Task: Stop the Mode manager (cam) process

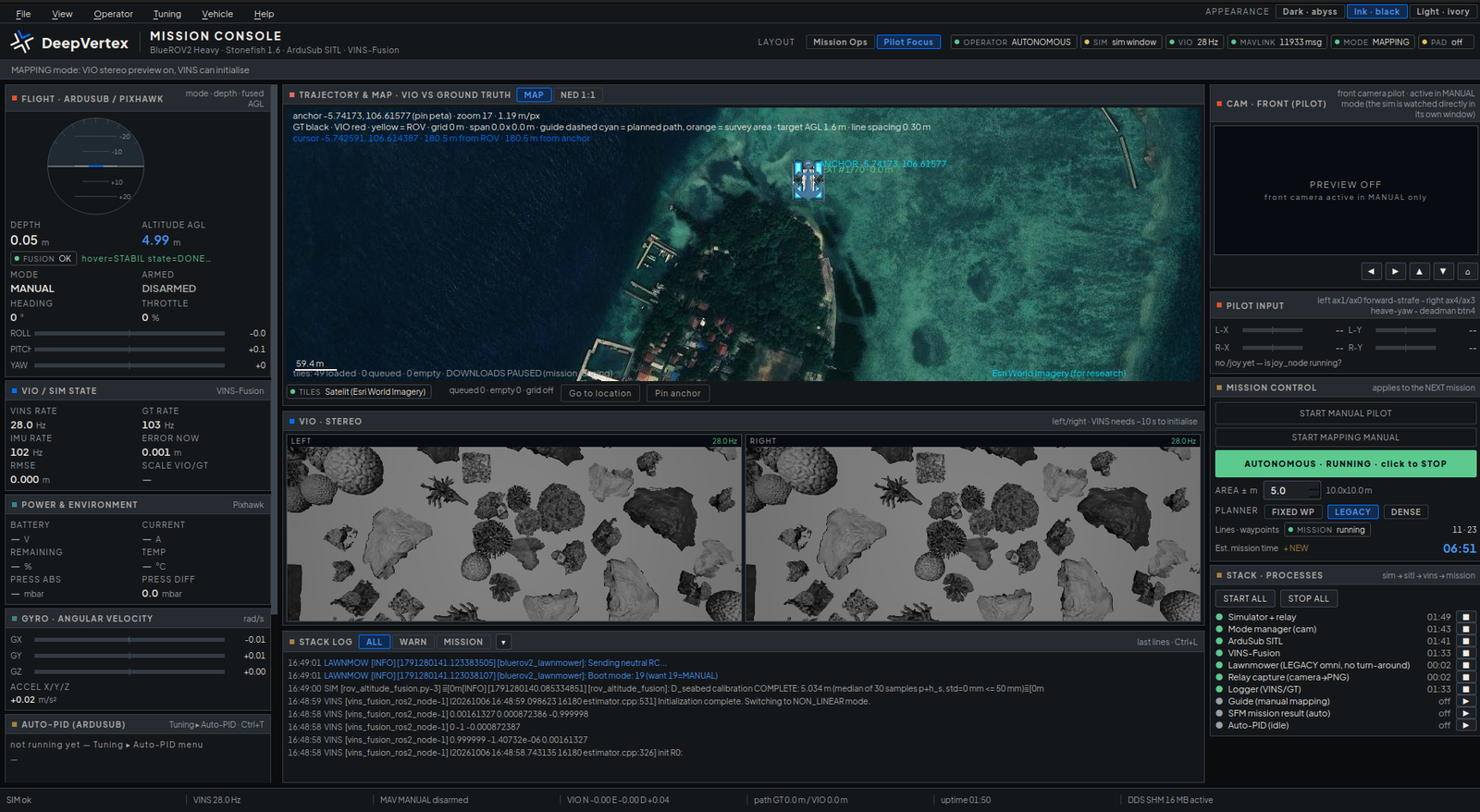Action: pyautogui.click(x=1466, y=629)
